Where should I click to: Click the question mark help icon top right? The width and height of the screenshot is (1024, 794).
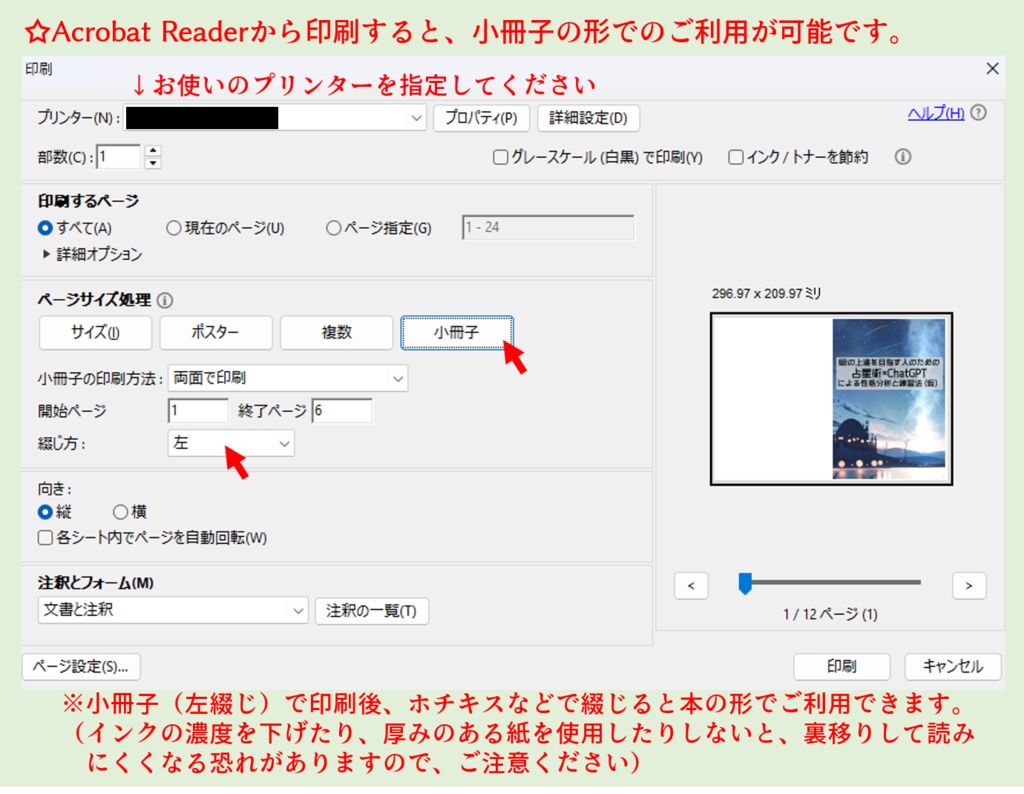point(977,113)
